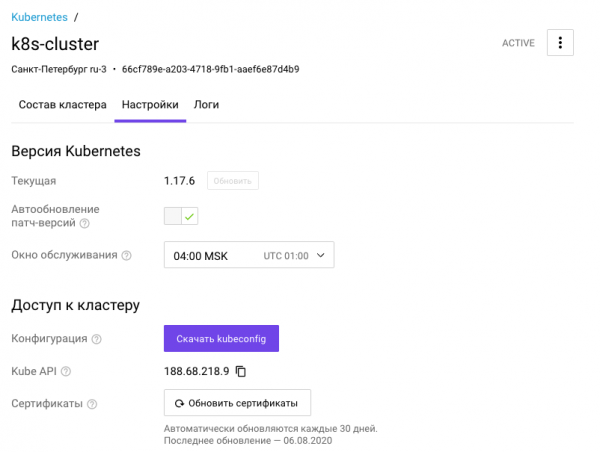Click the Обновить version button

[x=233, y=181]
